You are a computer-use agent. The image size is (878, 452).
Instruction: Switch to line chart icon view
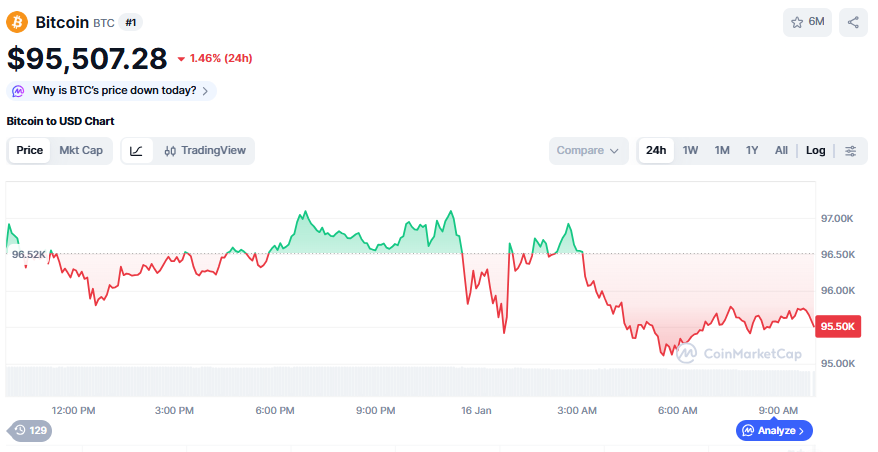tap(136, 151)
